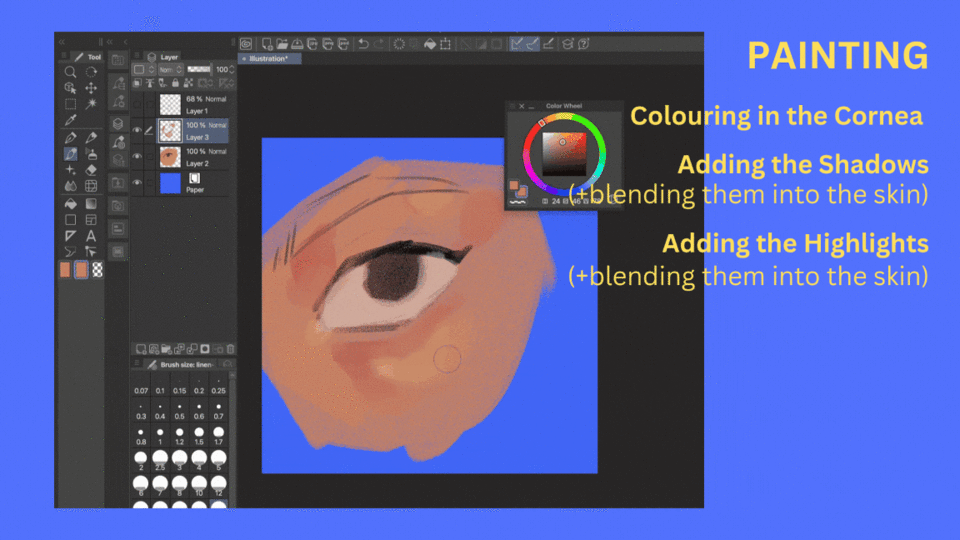Switch to the Illustration* canvas tab
The width and height of the screenshot is (960, 540).
pos(269,59)
